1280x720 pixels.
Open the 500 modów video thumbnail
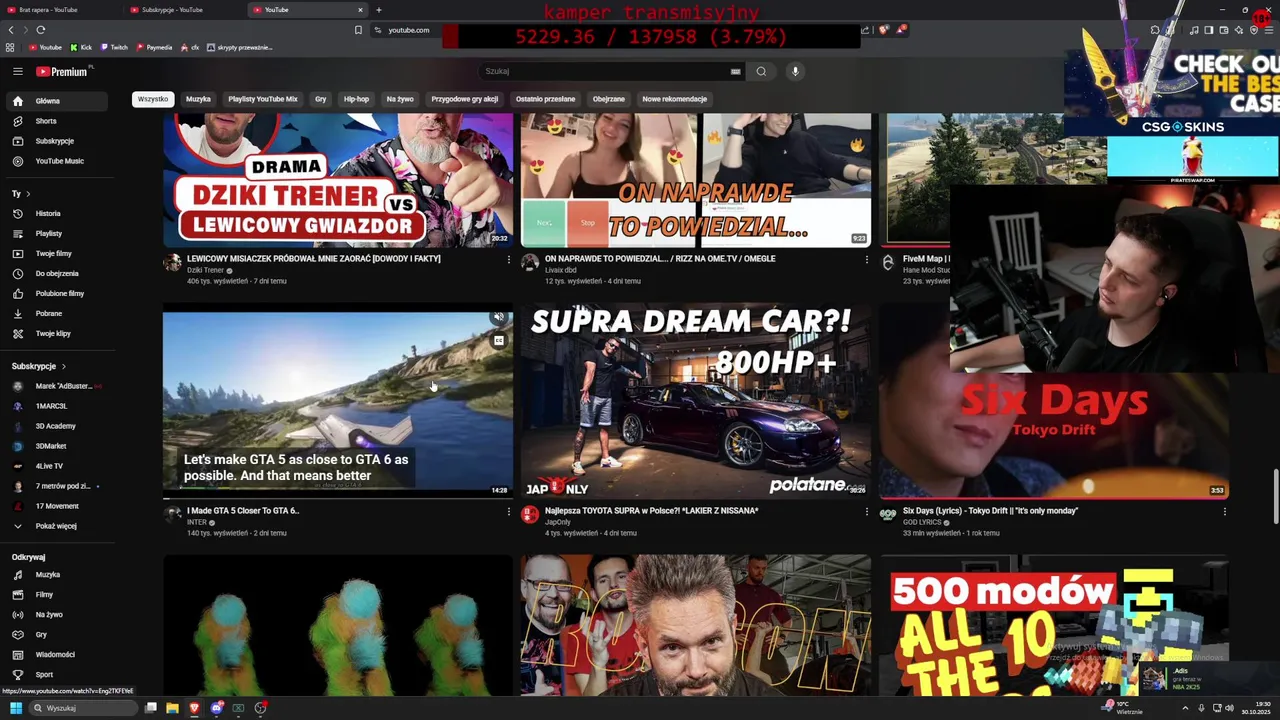(x=1054, y=625)
